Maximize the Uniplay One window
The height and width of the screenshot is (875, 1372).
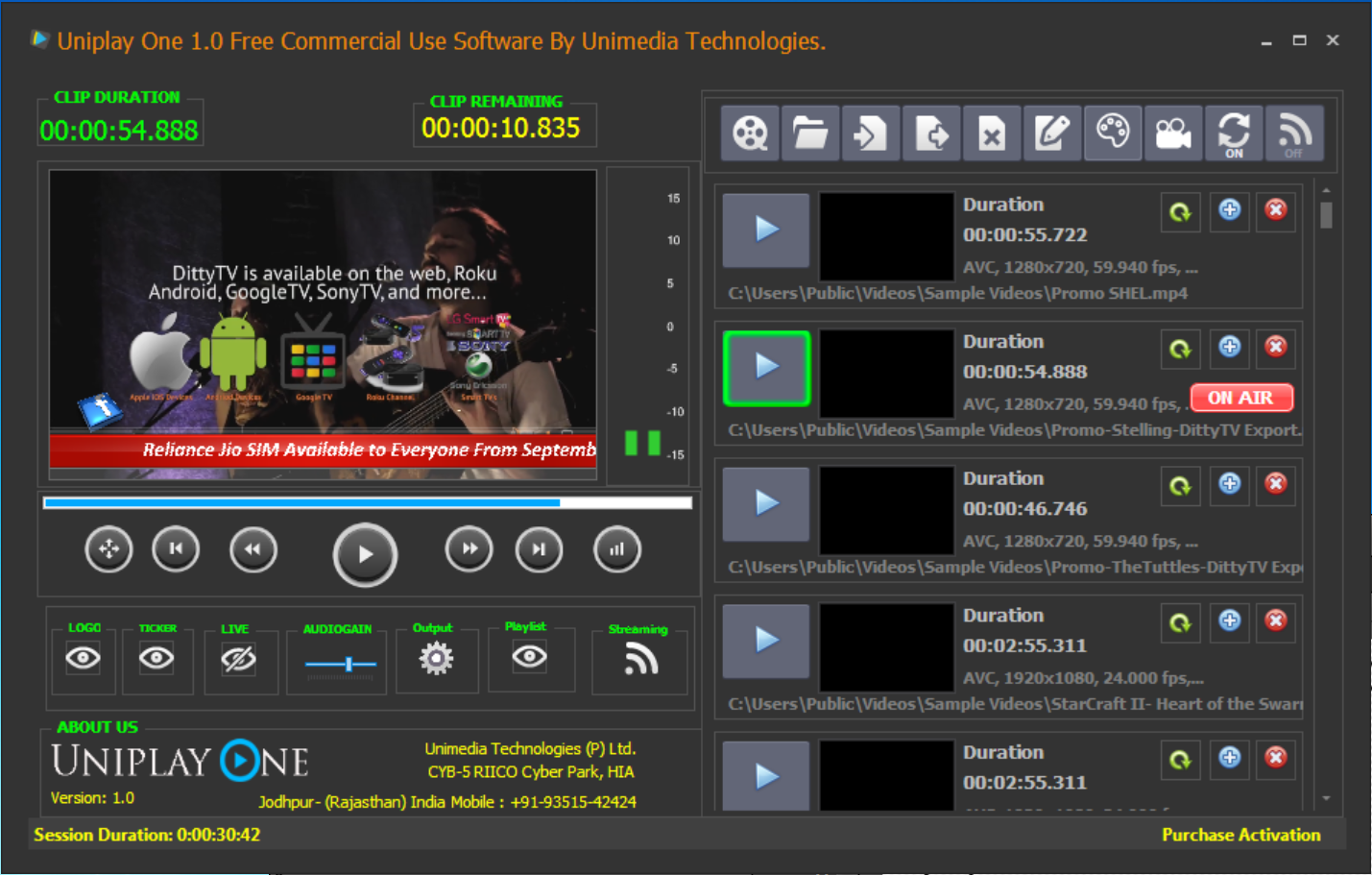pyautogui.click(x=1299, y=40)
